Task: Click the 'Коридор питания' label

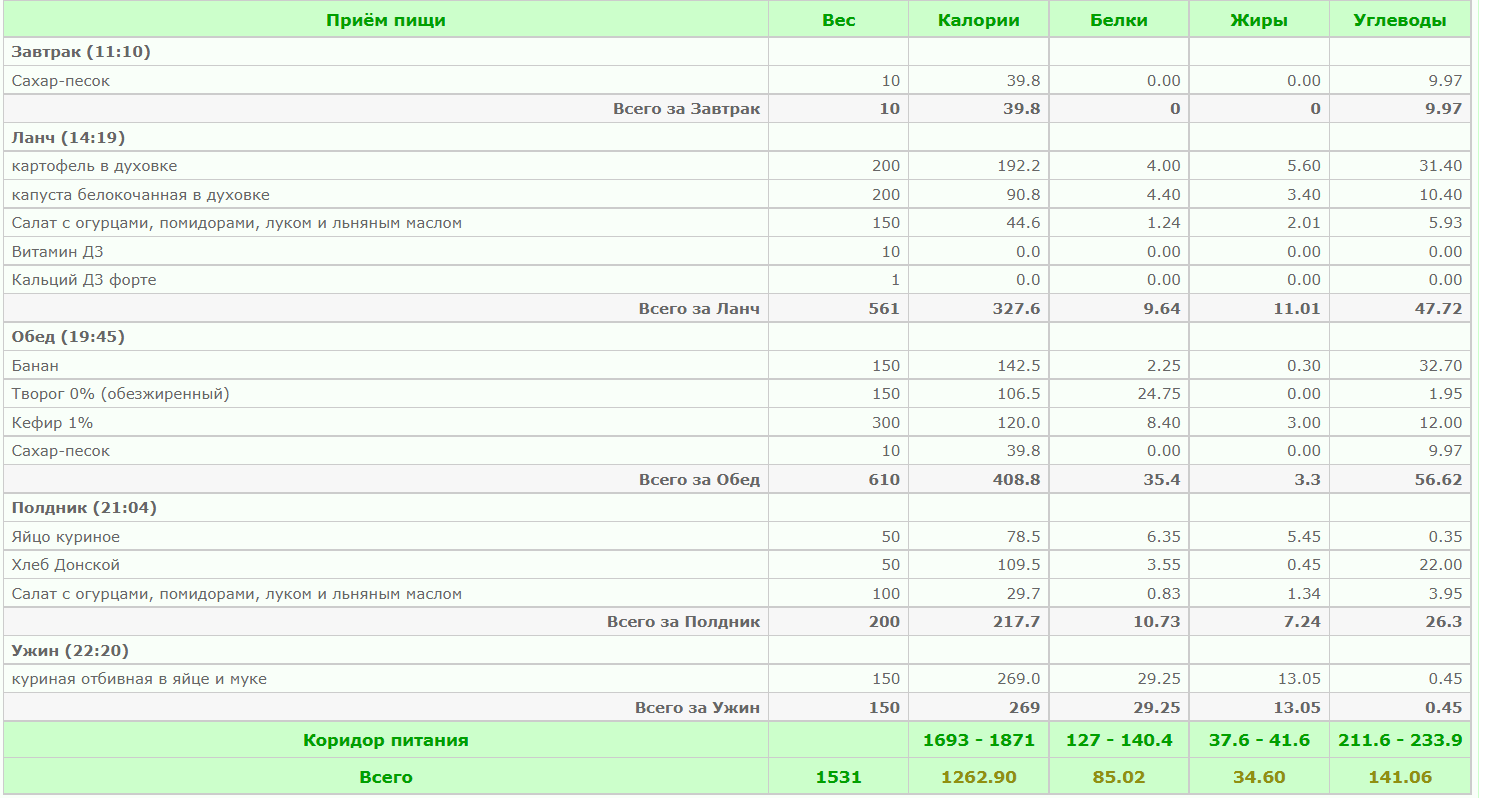Action: pyautogui.click(x=386, y=741)
